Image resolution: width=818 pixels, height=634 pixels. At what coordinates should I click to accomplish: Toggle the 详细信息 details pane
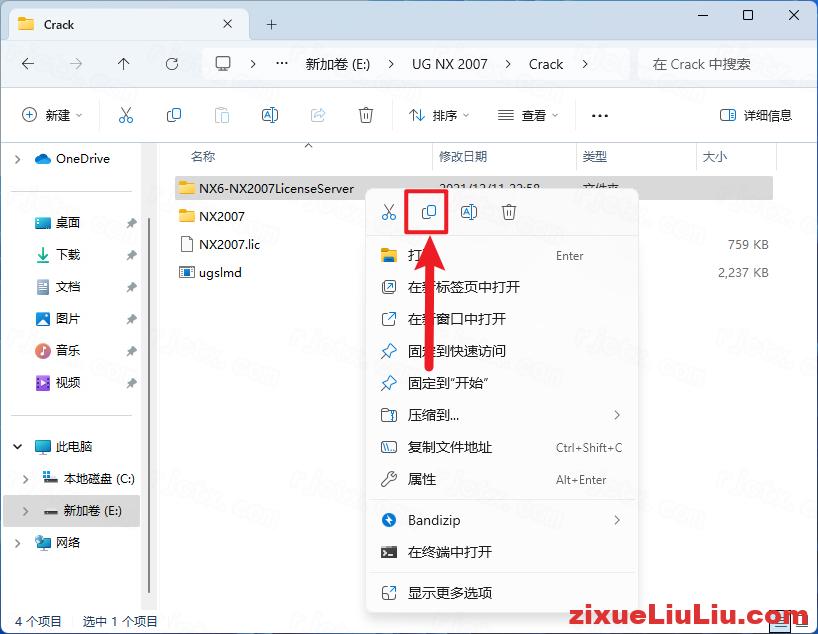[x=756, y=115]
